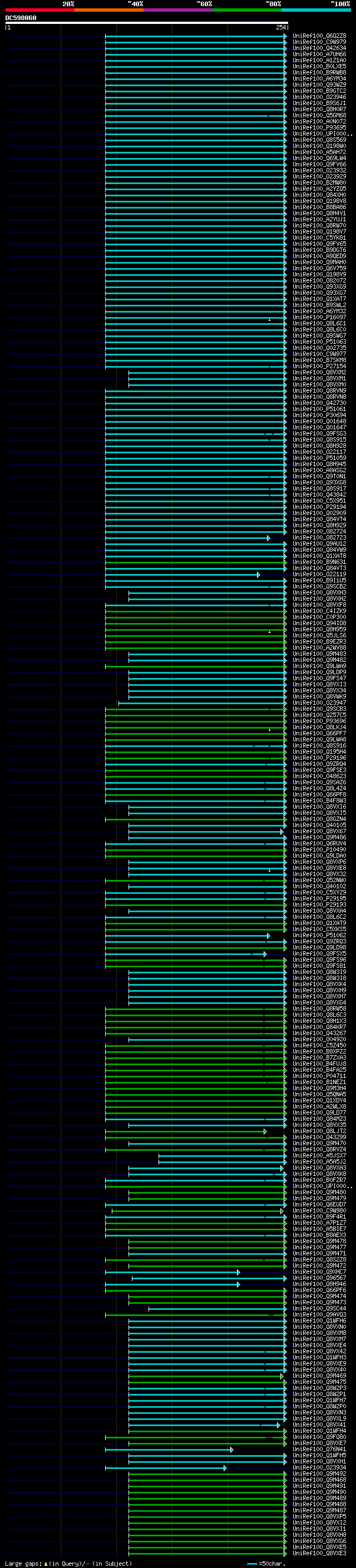Open hit UniRef100_Q9SAZ6
356x1568 pixels.
(319, 782)
